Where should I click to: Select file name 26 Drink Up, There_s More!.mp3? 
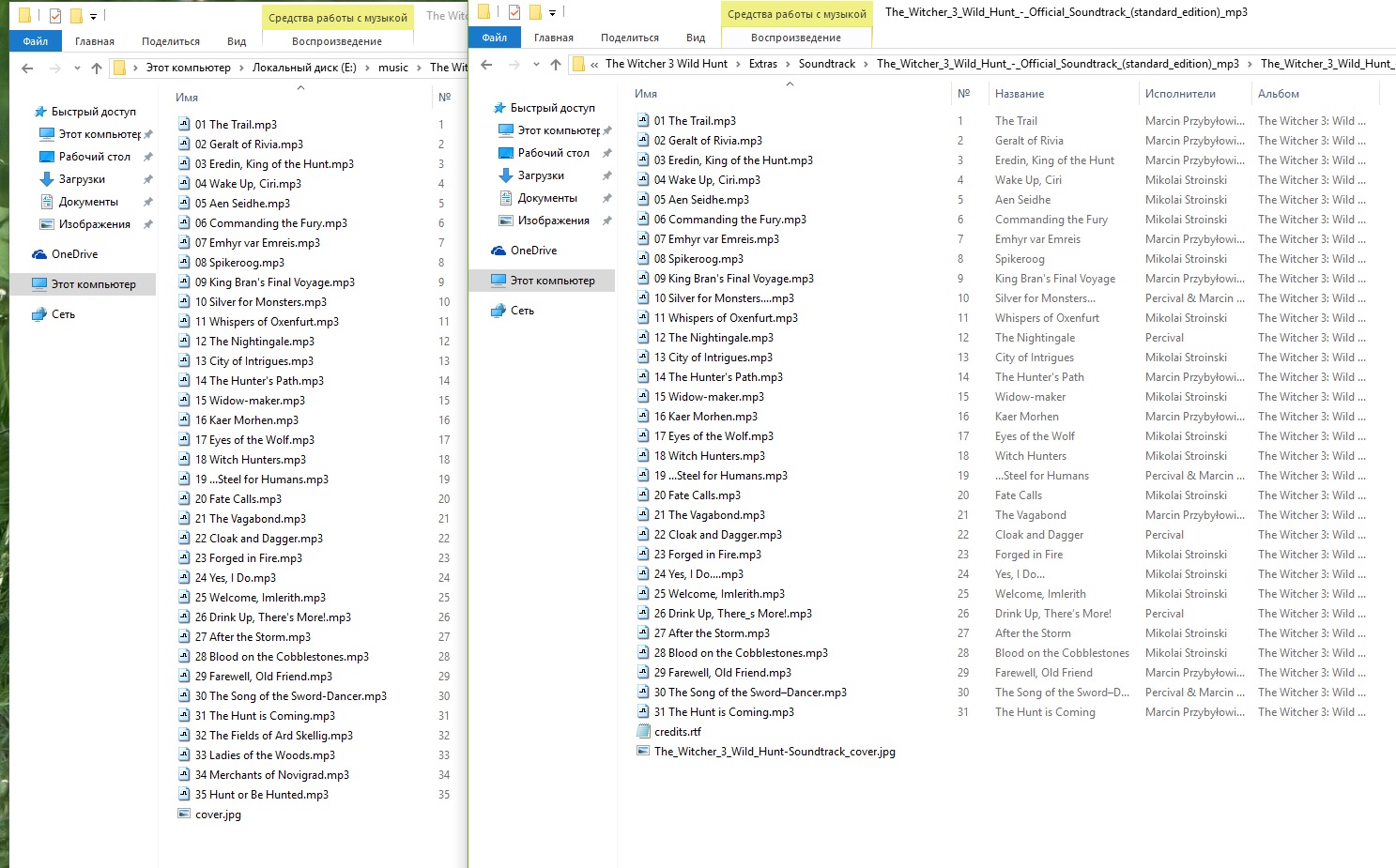coord(733,614)
